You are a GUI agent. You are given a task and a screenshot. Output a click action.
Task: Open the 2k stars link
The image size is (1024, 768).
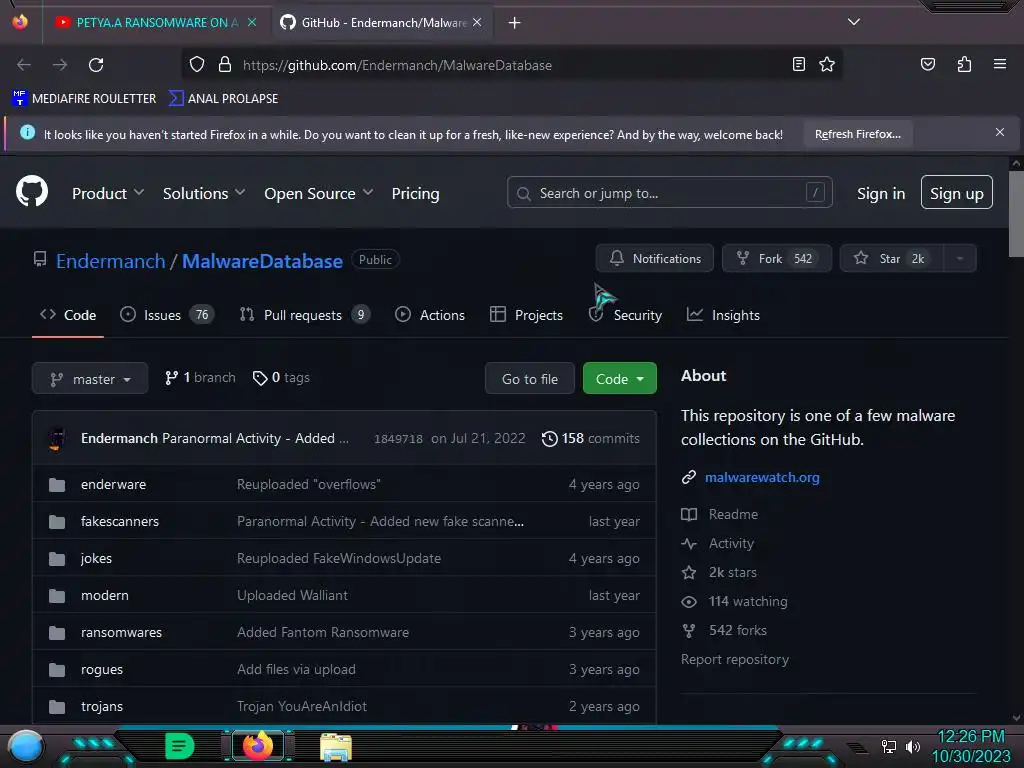point(719,573)
